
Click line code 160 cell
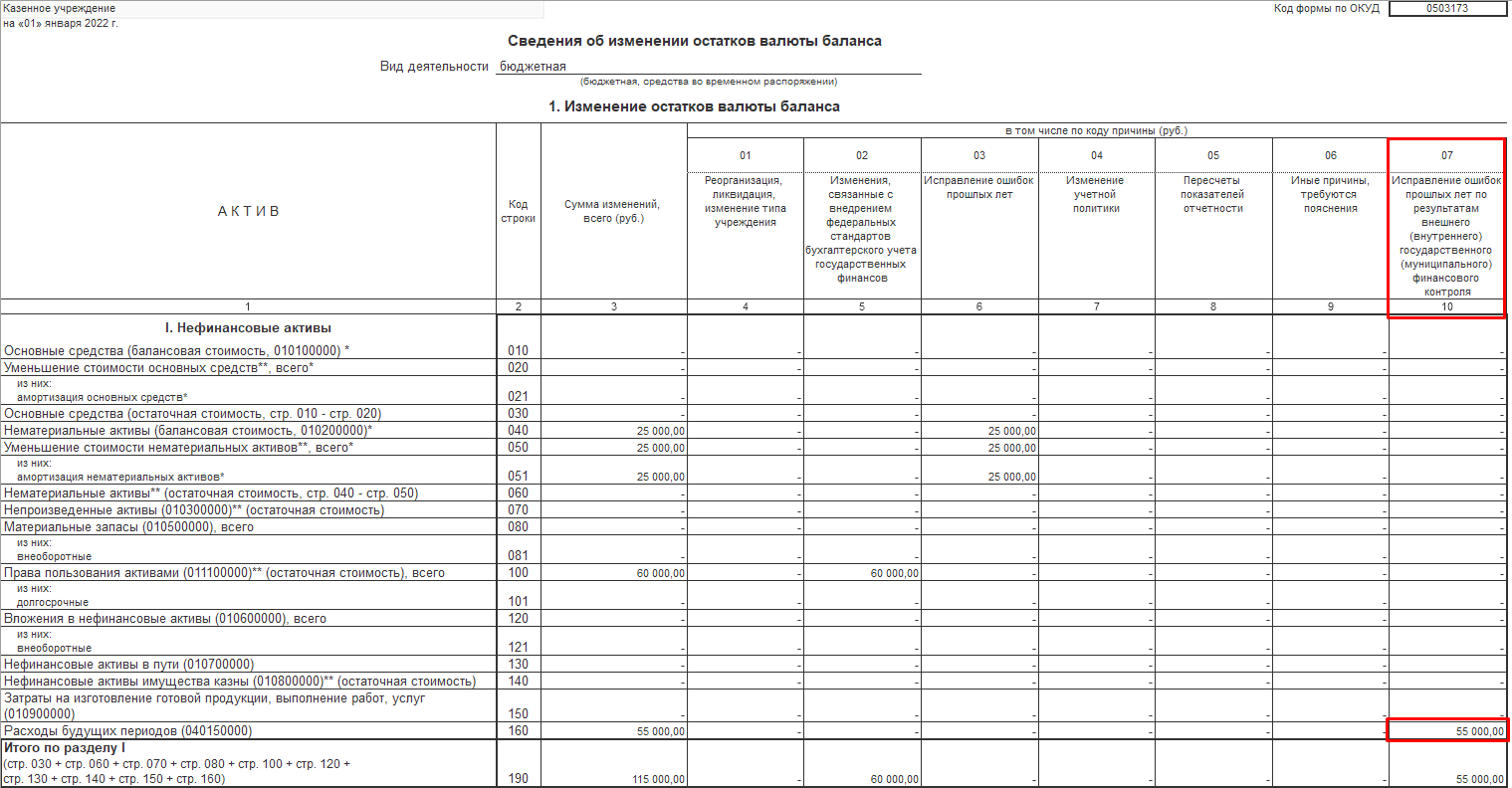tap(519, 730)
